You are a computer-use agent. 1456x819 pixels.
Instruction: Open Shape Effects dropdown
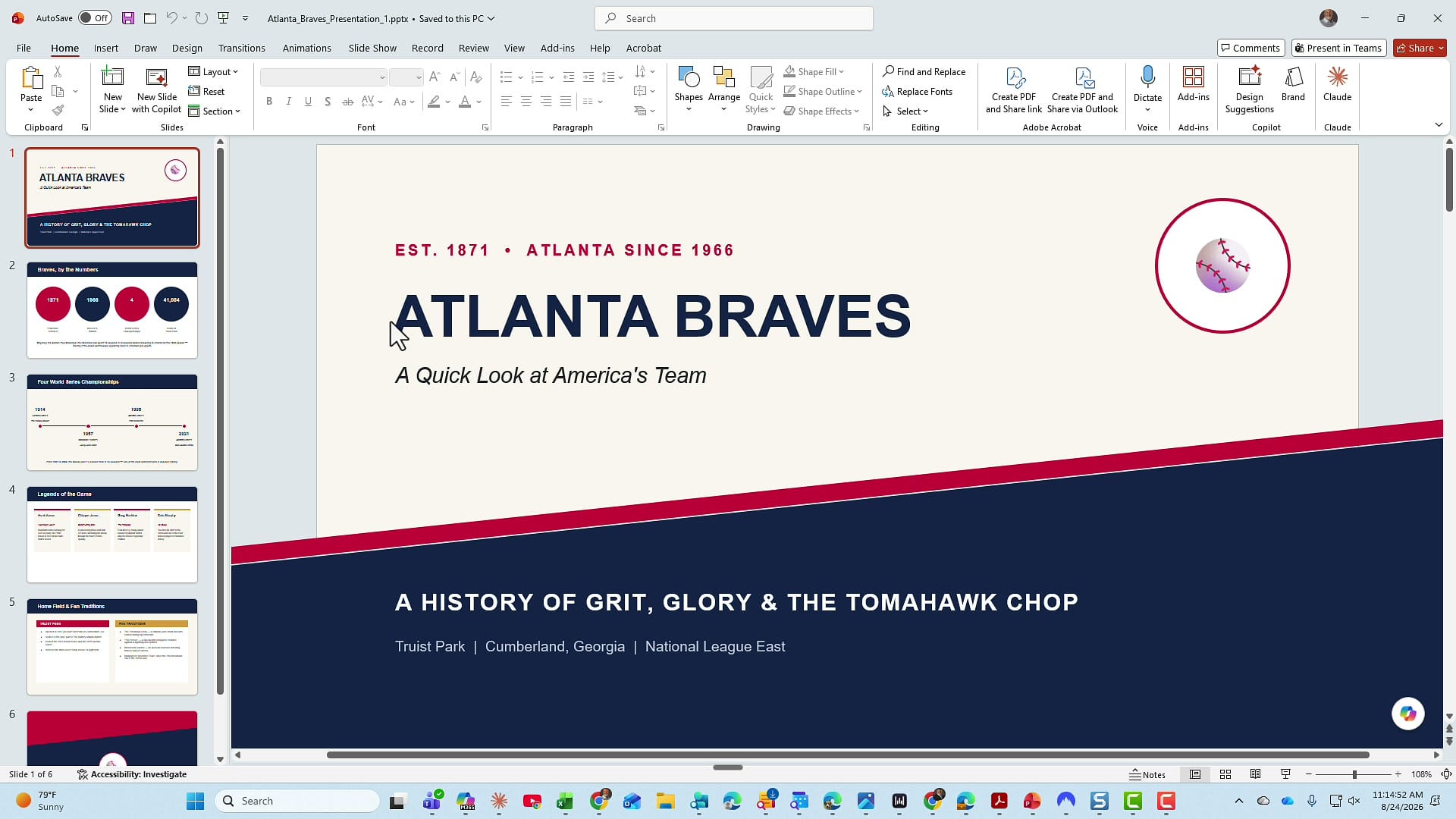click(x=822, y=111)
